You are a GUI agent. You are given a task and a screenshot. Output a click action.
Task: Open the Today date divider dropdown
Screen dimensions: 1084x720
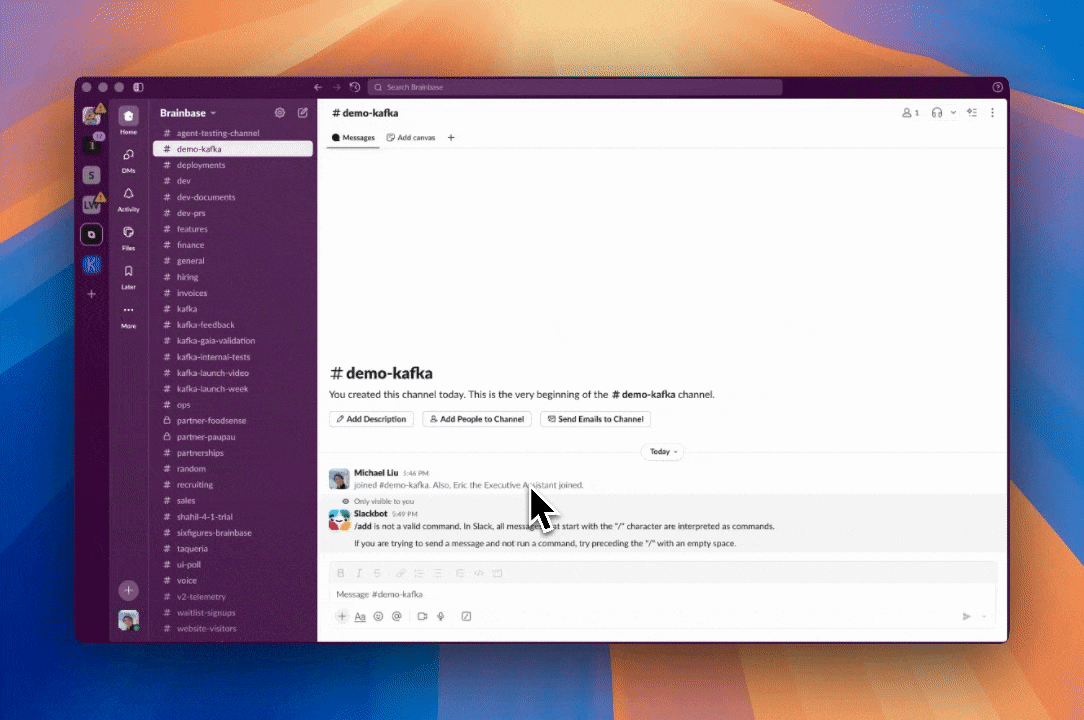click(662, 451)
